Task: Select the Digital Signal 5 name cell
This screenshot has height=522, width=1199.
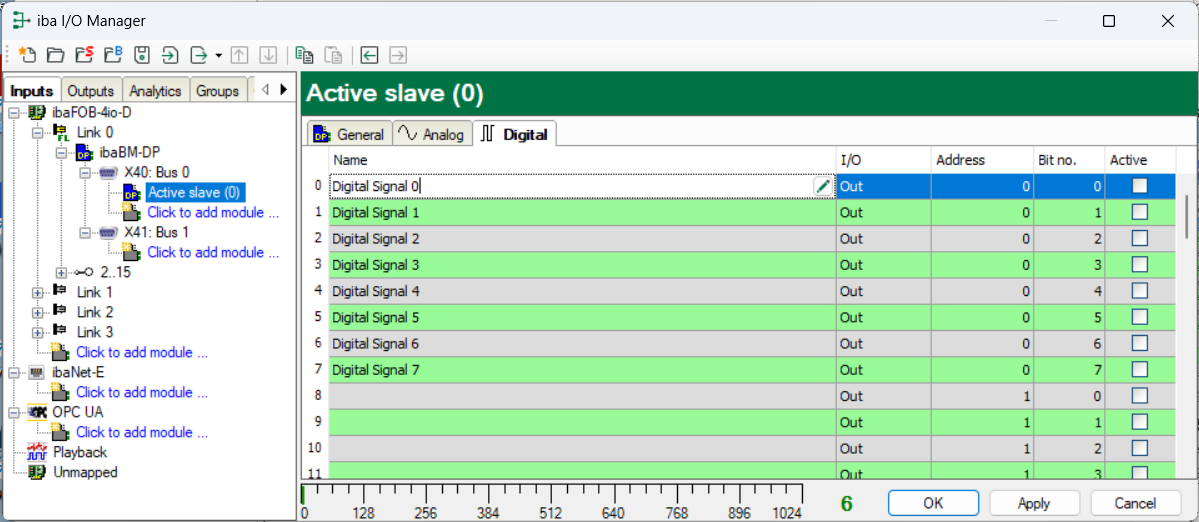Action: [583, 316]
